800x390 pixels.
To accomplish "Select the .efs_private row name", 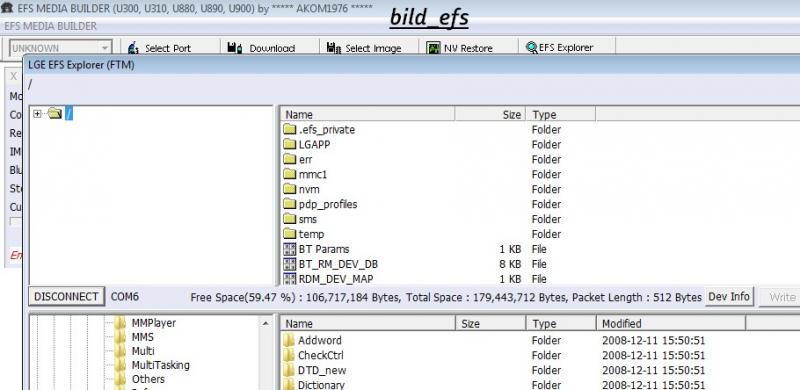I will point(327,130).
